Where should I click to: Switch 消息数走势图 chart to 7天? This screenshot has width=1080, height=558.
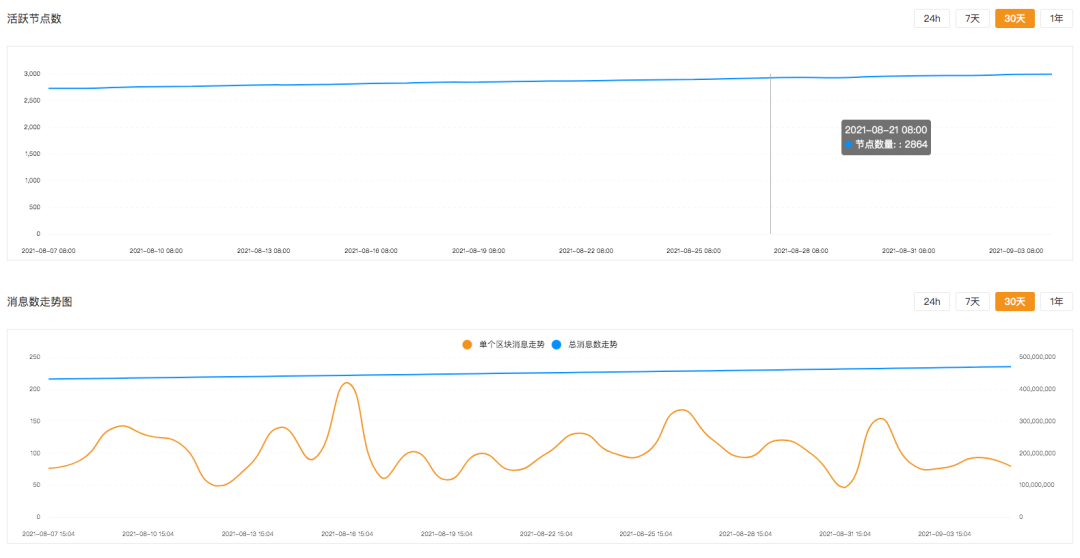coord(973,302)
